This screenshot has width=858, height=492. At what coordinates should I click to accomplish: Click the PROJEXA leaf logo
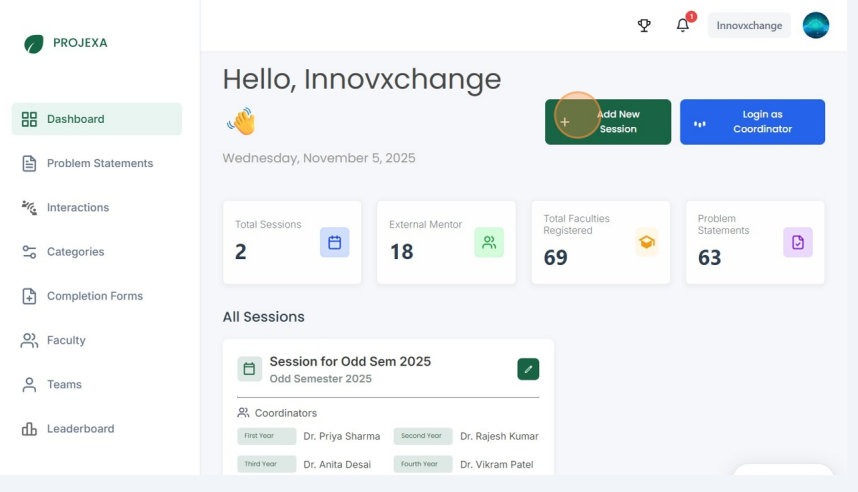(x=34, y=44)
